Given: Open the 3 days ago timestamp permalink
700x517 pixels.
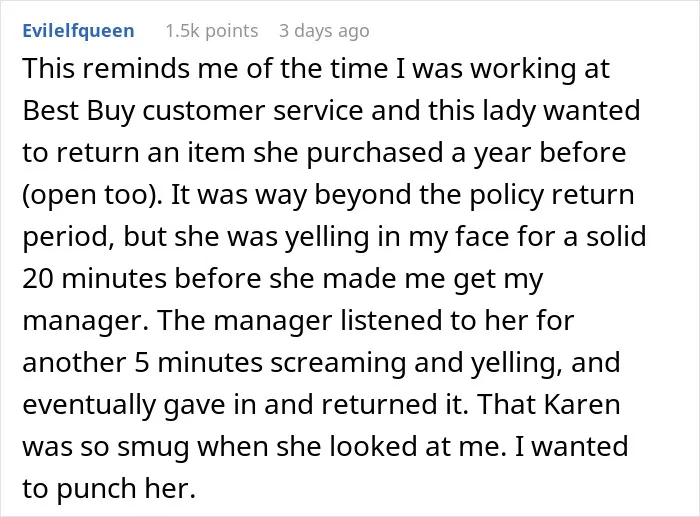Looking at the screenshot, I should tap(324, 31).
